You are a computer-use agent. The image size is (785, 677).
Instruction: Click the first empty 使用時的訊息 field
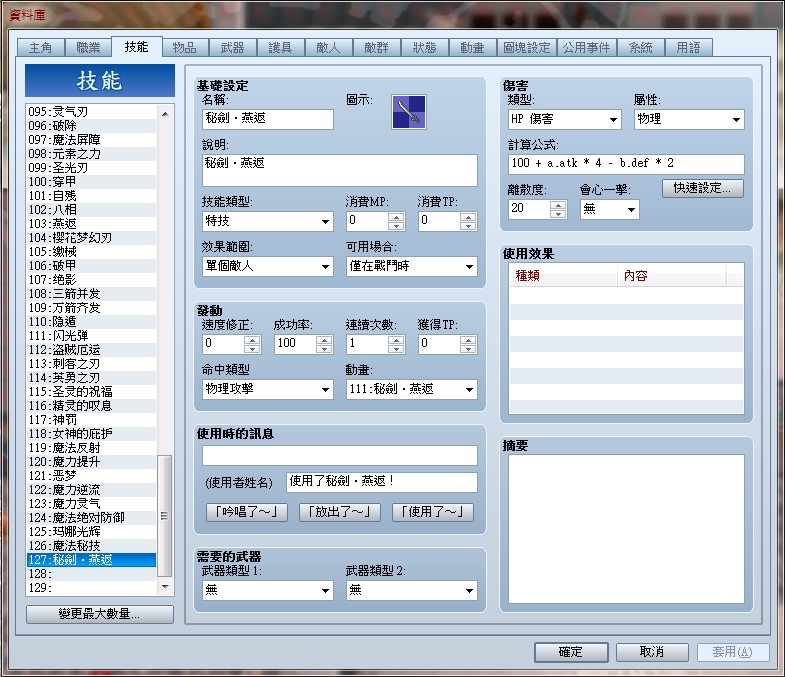click(x=340, y=456)
